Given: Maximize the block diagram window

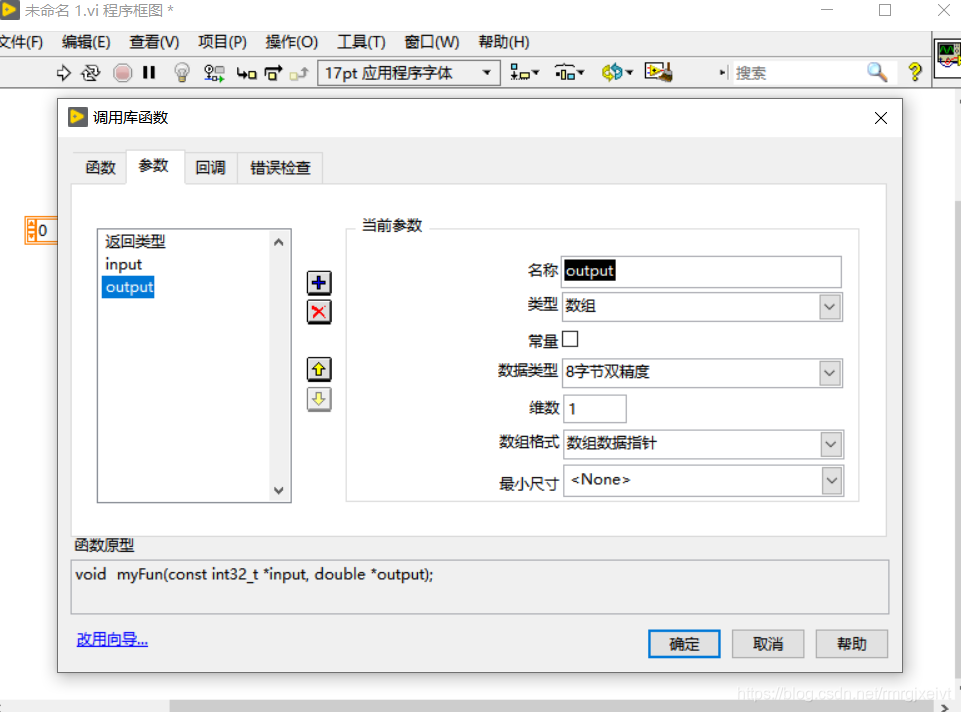Looking at the screenshot, I should pos(885,10).
